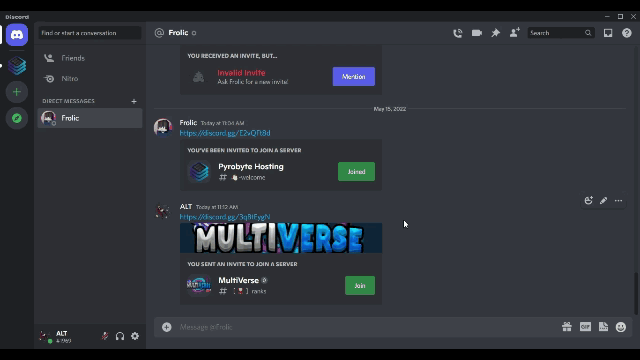Click the MultiVerse banner image
Viewport: 640px width, 360px height.
tap(281, 238)
